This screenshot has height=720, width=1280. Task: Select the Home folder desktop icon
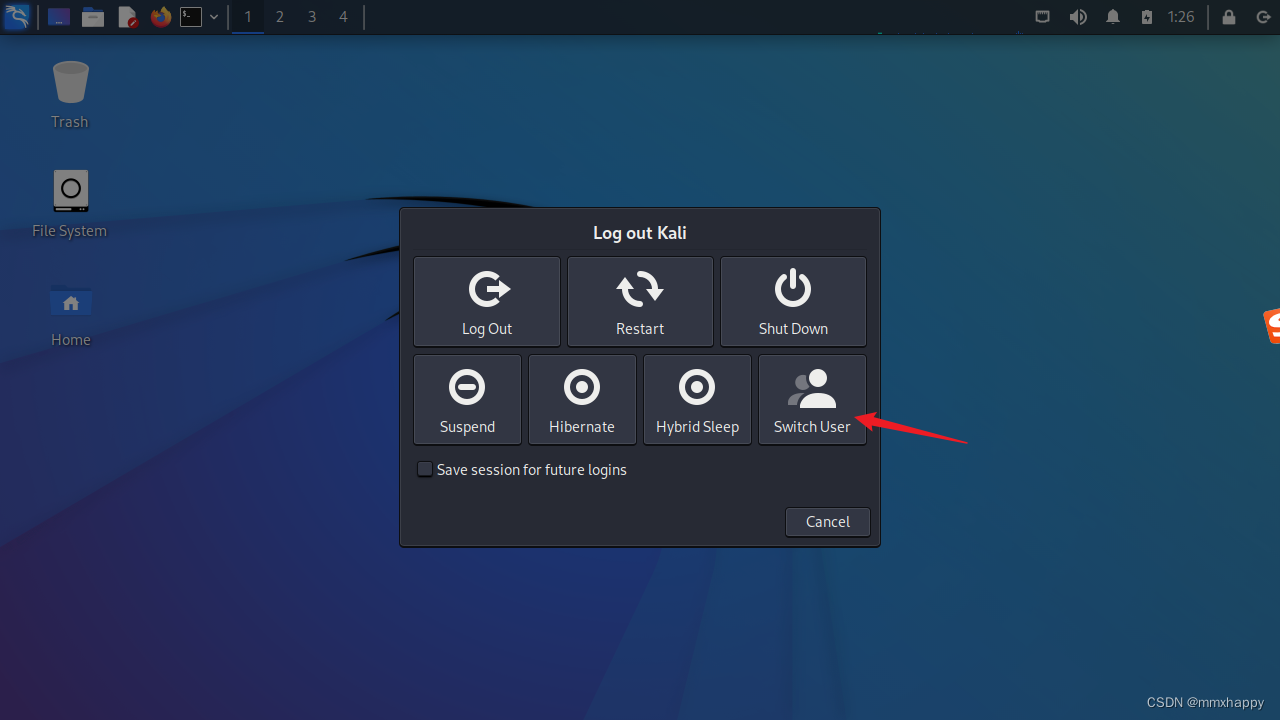pos(70,314)
